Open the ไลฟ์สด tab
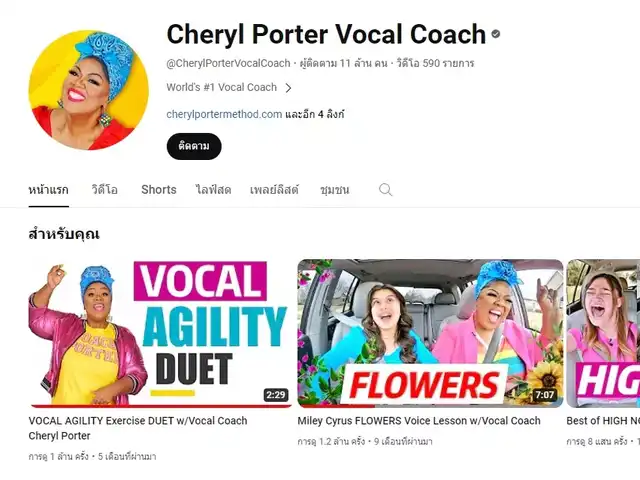This screenshot has width=640, height=480. click(213, 190)
